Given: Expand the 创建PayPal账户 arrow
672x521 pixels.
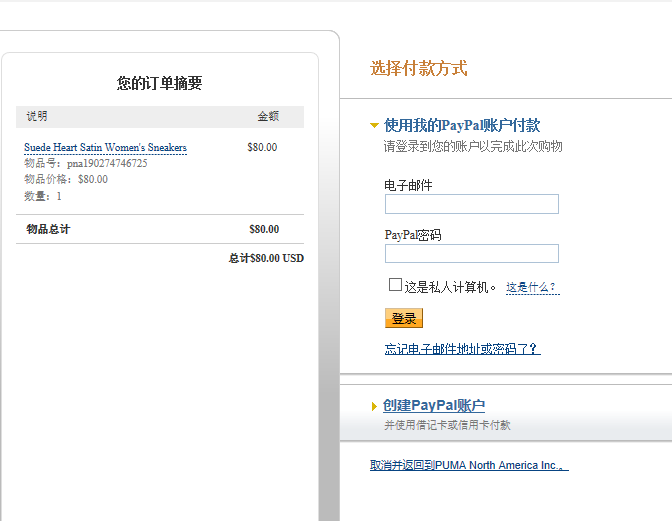Looking at the screenshot, I should click(x=374, y=406).
